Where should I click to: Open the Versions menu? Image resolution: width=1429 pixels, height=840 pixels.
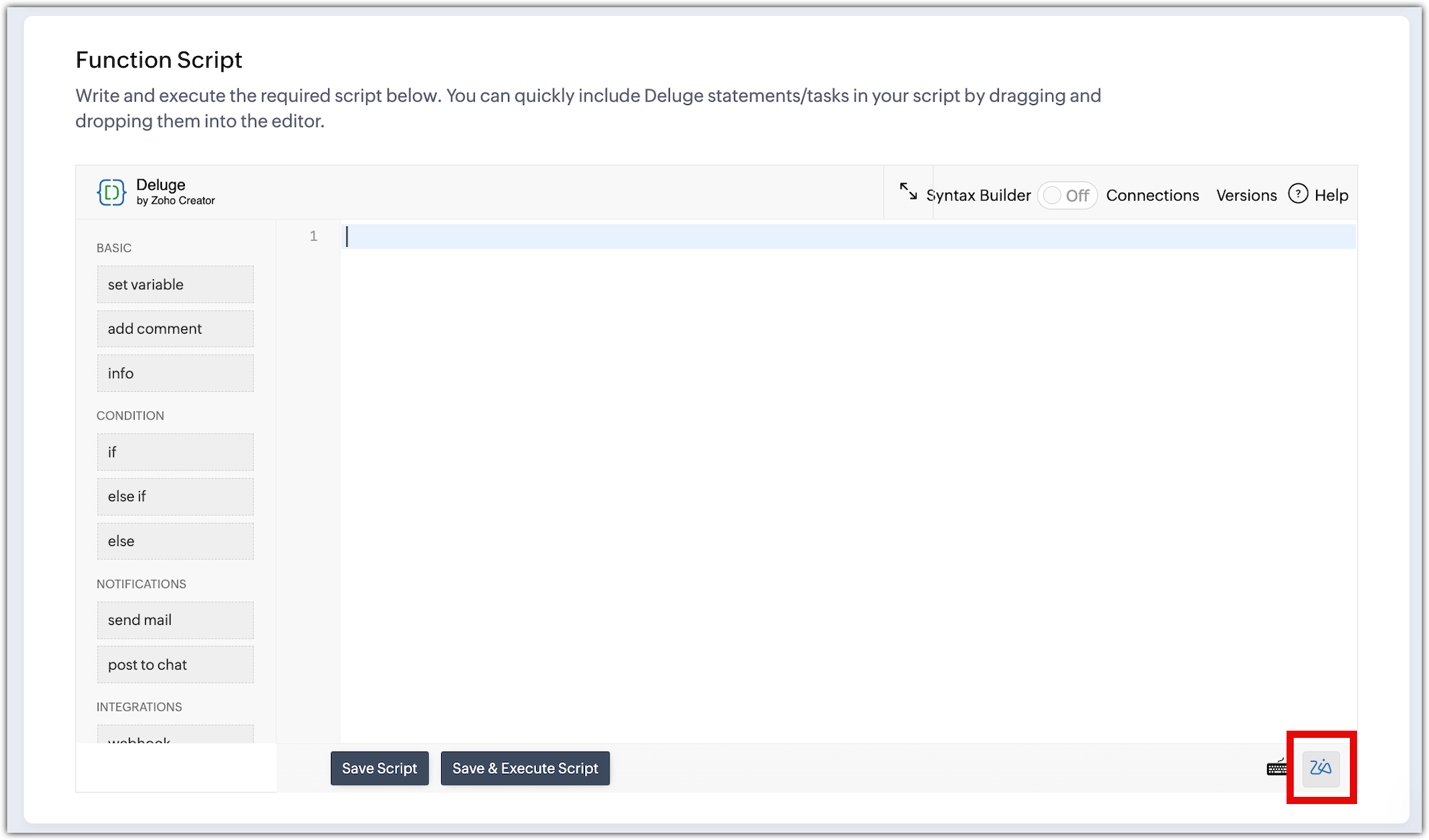click(x=1246, y=196)
